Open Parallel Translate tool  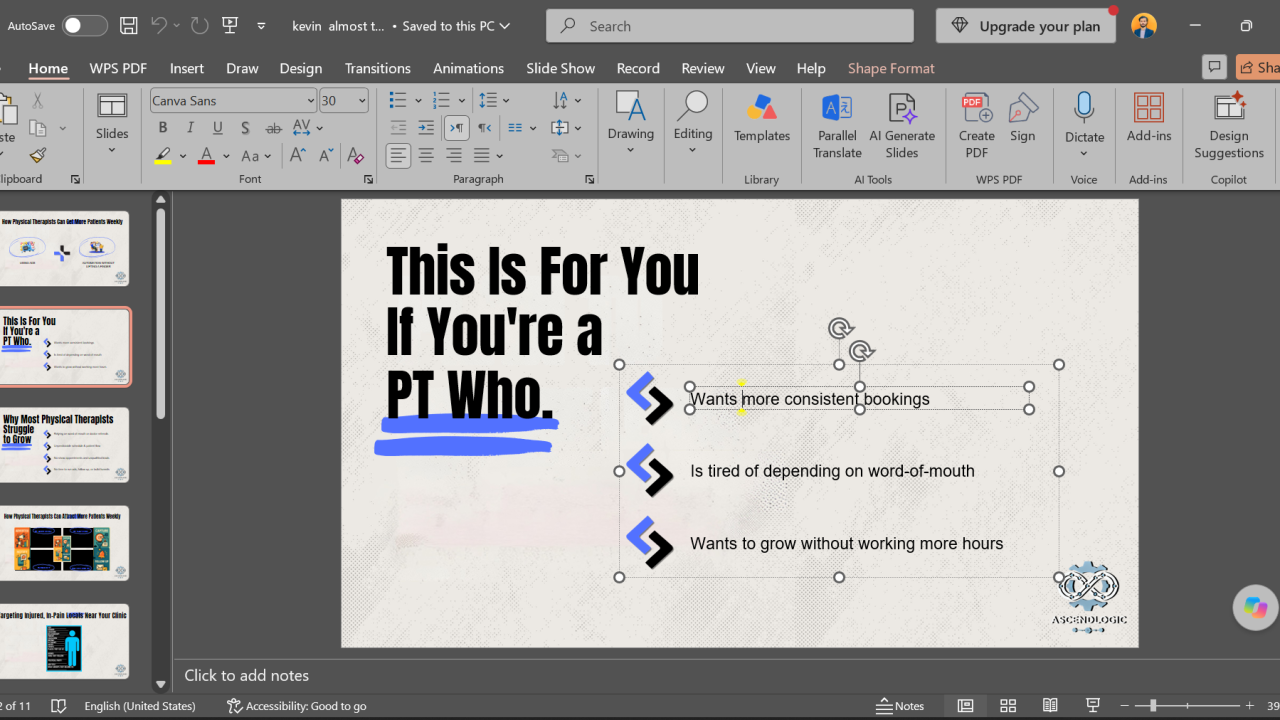tap(837, 126)
